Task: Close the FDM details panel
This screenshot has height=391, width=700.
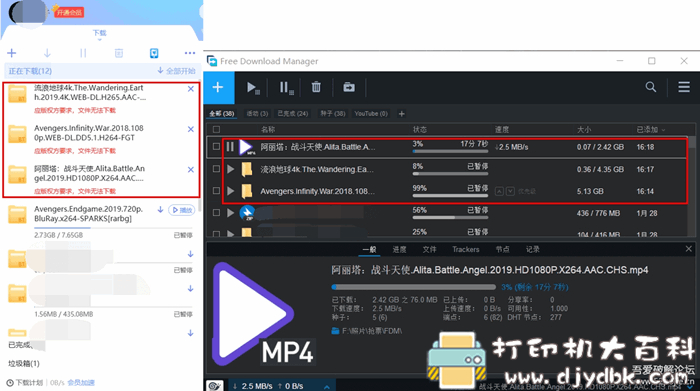Action: (x=688, y=249)
